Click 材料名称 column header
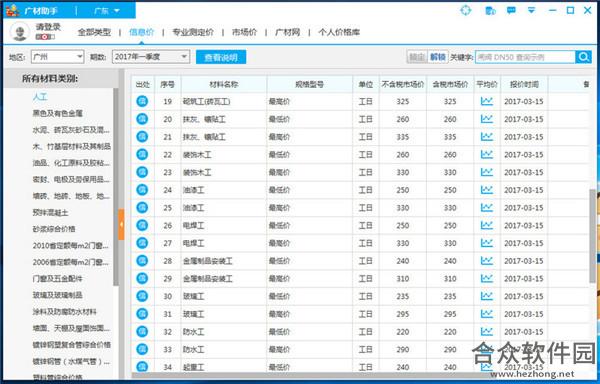This screenshot has height=384, width=600. (x=224, y=84)
